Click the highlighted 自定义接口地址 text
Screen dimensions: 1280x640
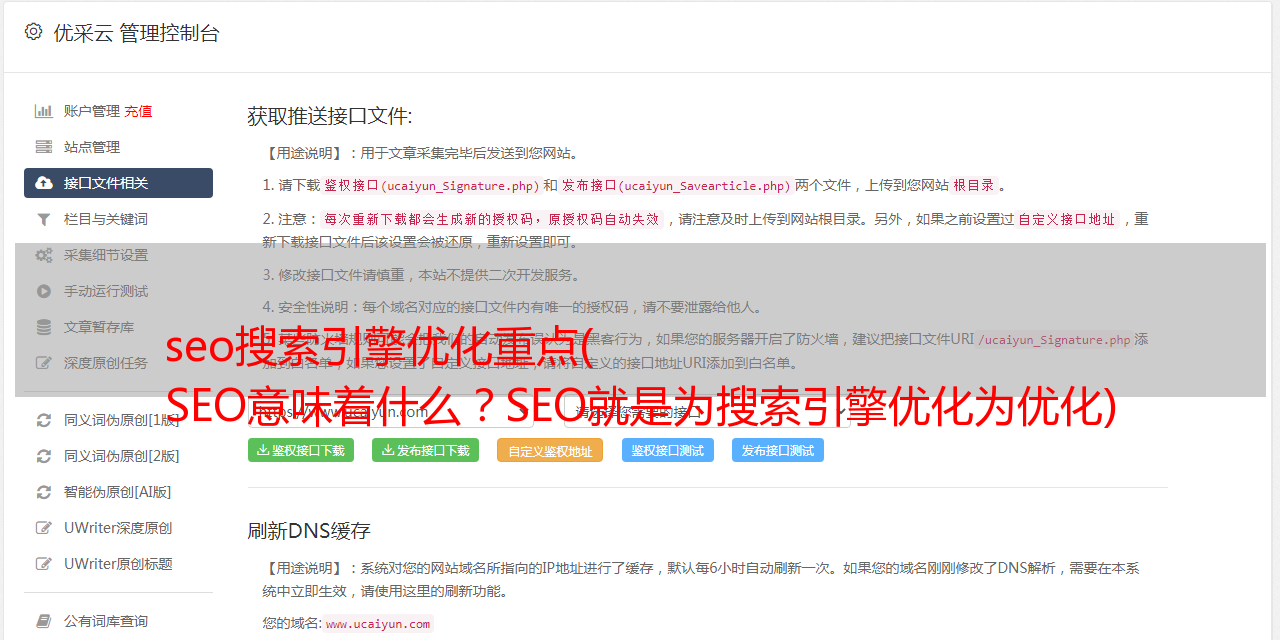(x=1067, y=219)
